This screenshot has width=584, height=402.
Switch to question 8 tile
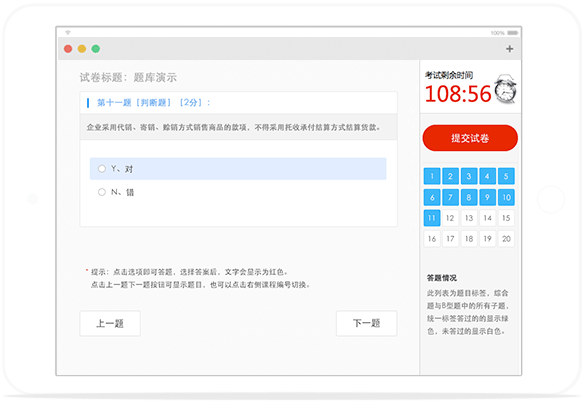[469, 197]
